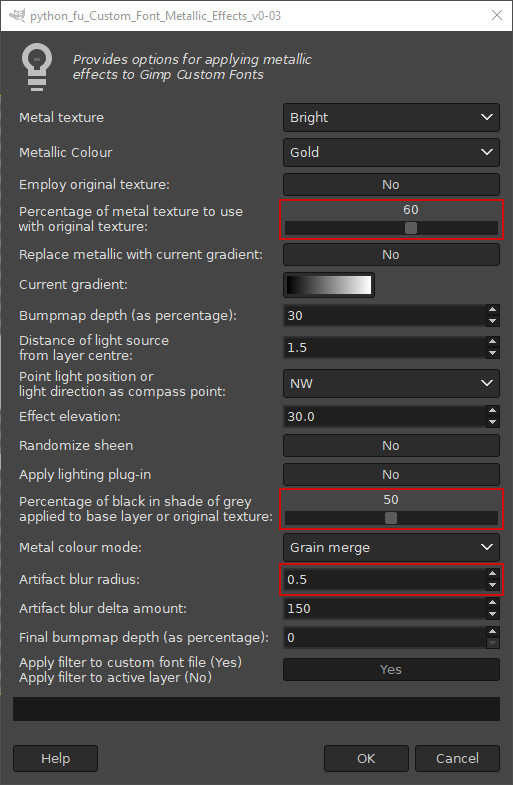The height and width of the screenshot is (785, 513).
Task: Close the Metallic Effects dialog
Action: (497, 15)
